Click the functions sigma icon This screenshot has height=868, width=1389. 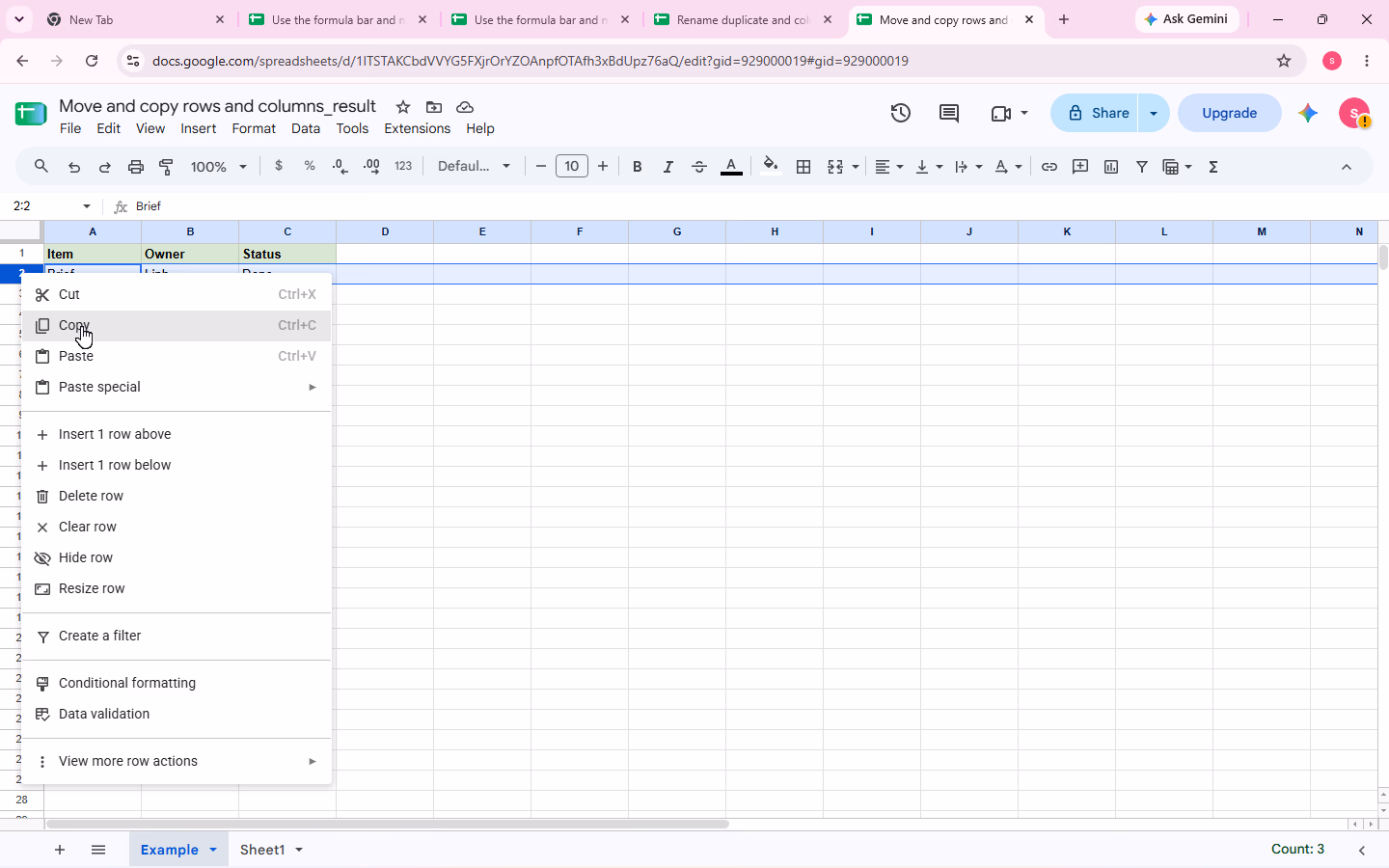pyautogui.click(x=1213, y=167)
